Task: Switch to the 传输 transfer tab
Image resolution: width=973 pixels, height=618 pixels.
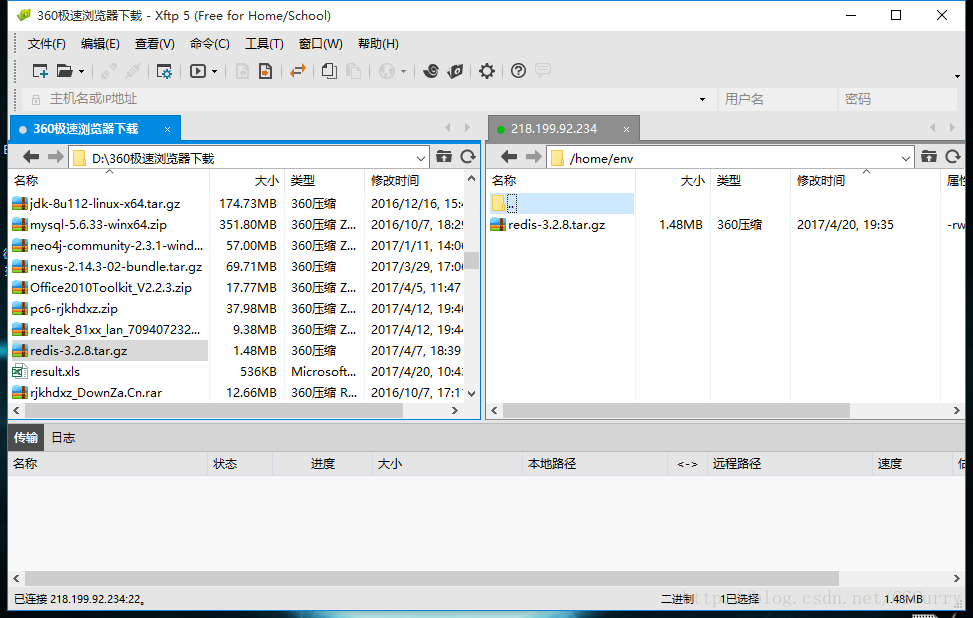Action: [25, 437]
